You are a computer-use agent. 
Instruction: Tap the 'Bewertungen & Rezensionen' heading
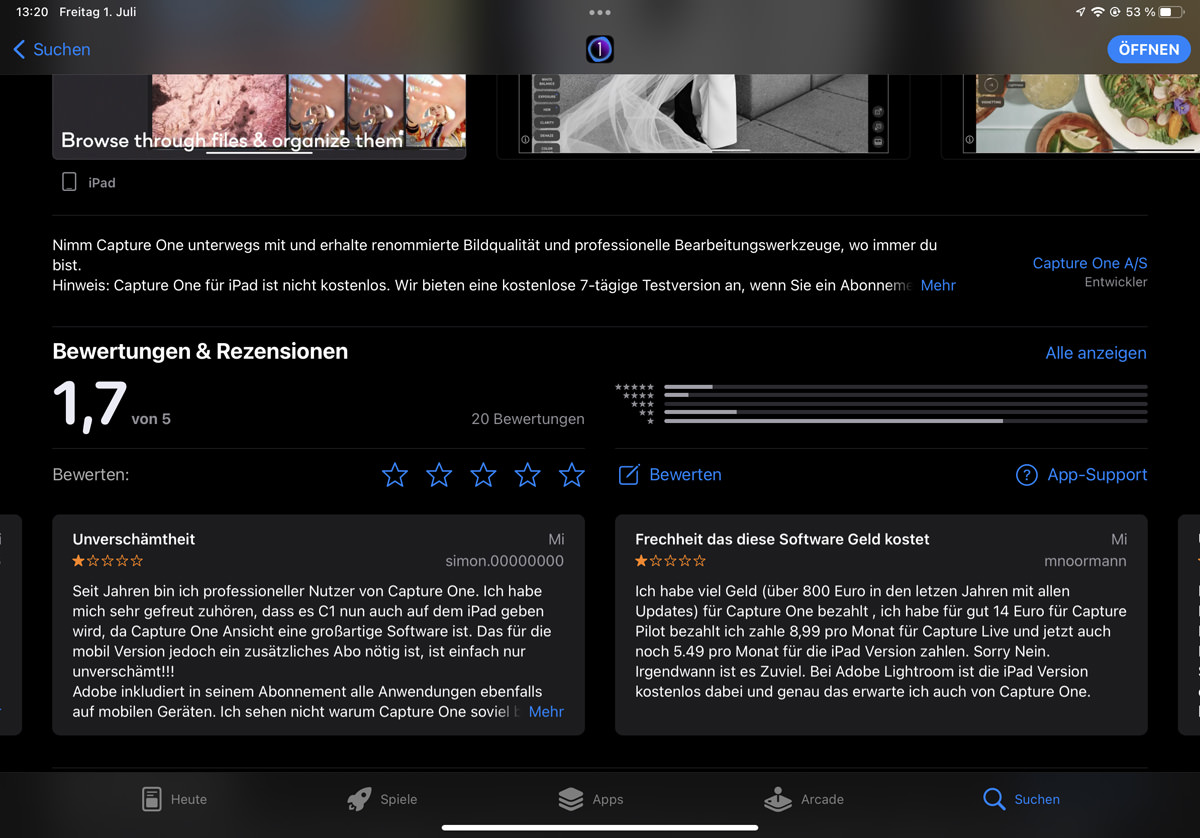pyautogui.click(x=200, y=352)
